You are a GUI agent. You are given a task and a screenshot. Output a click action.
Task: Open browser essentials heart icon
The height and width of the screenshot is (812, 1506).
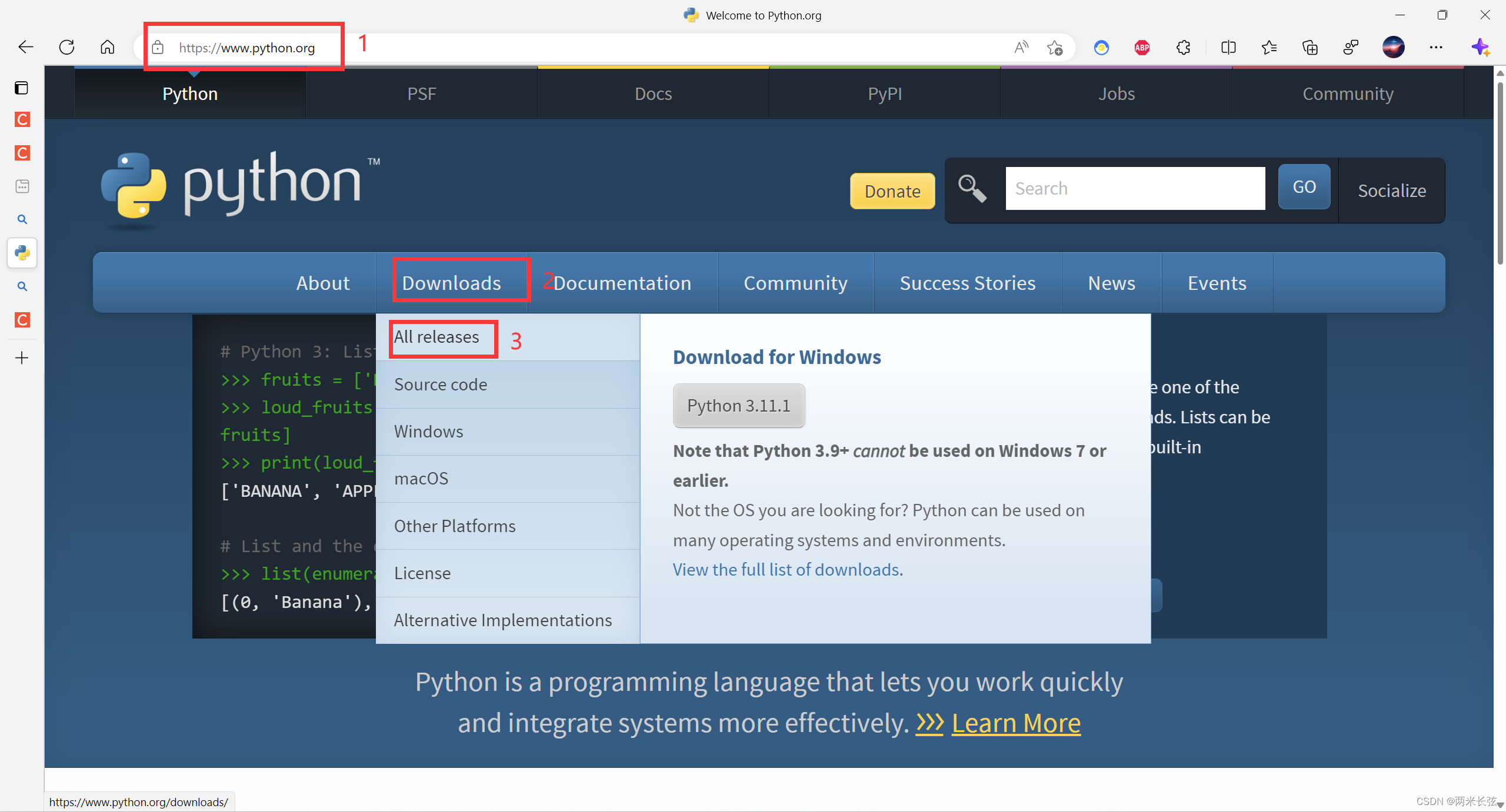(x=1351, y=48)
